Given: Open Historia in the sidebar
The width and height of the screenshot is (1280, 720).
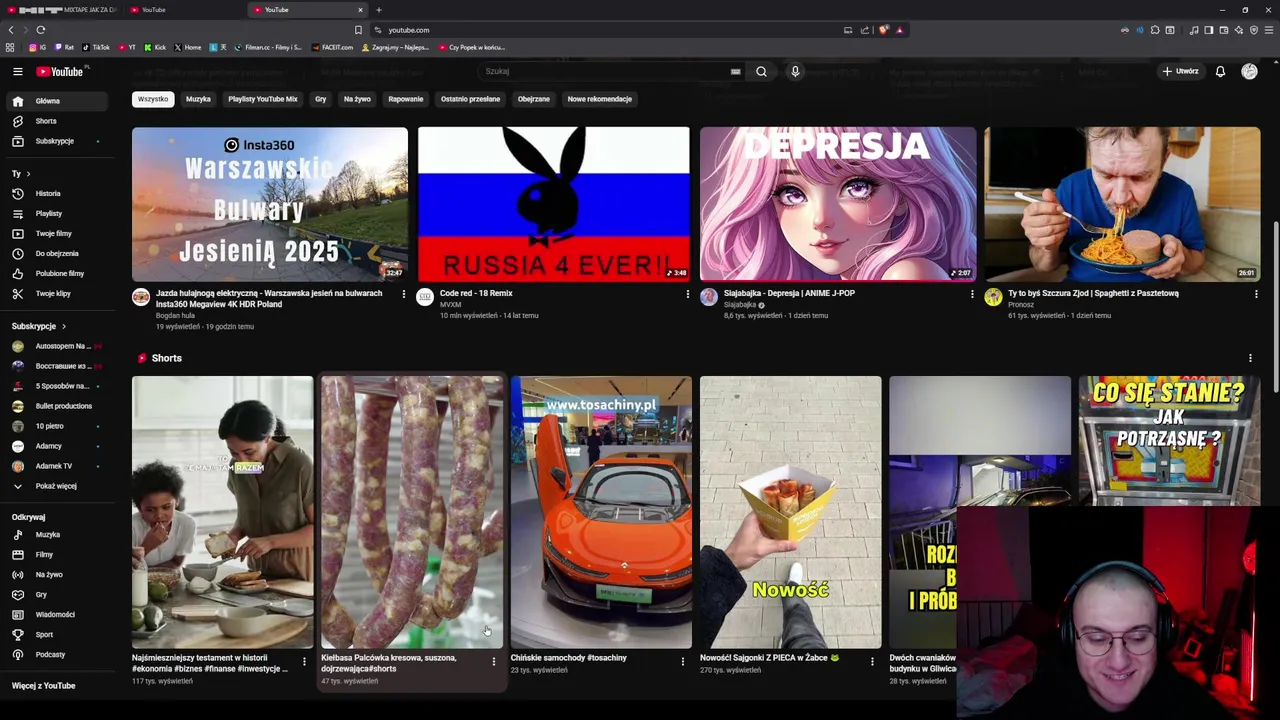Looking at the screenshot, I should pos(57,193).
